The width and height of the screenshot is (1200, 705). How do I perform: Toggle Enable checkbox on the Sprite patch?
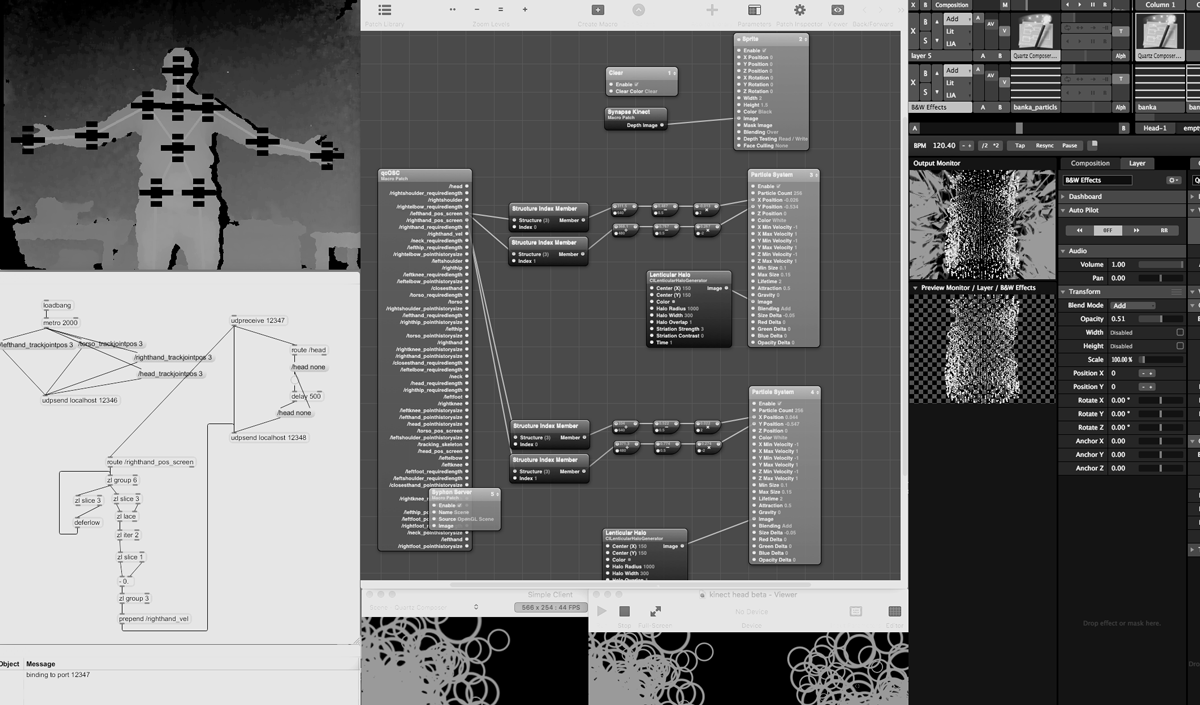coord(765,50)
